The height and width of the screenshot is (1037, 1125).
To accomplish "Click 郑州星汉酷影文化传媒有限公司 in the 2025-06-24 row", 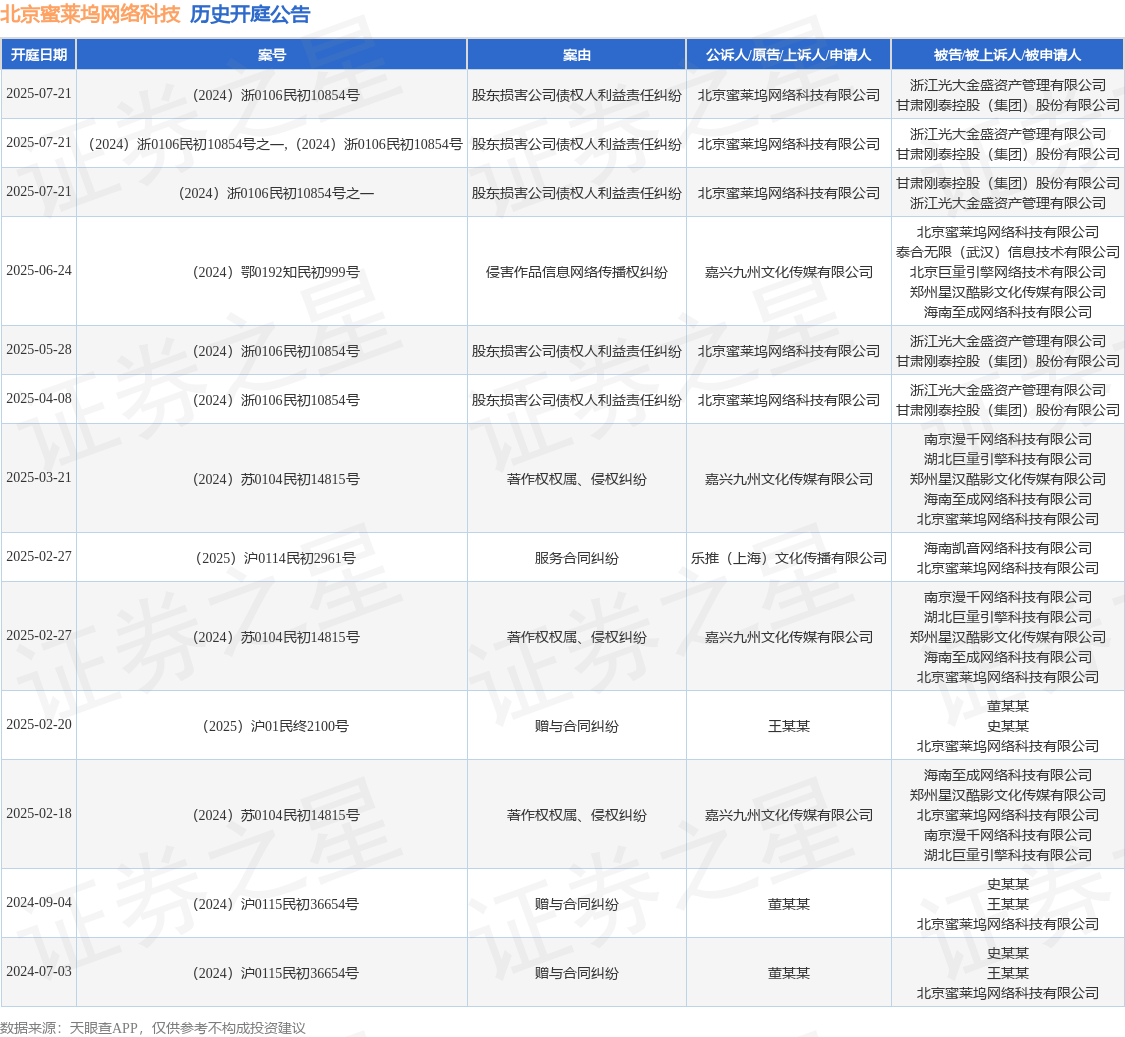I will (1007, 292).
